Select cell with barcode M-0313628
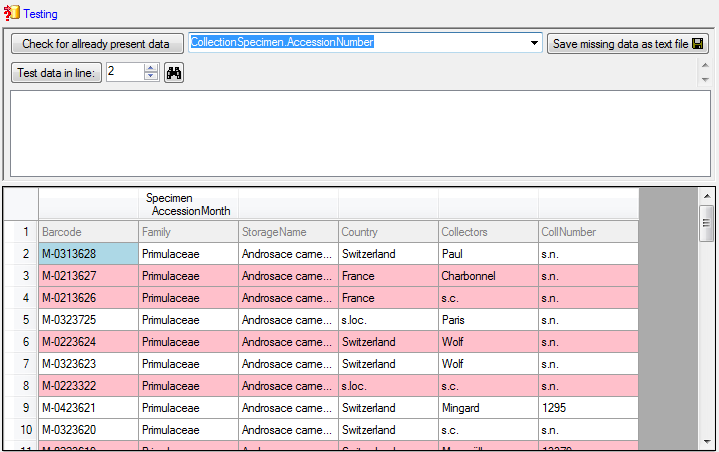 click(88, 254)
